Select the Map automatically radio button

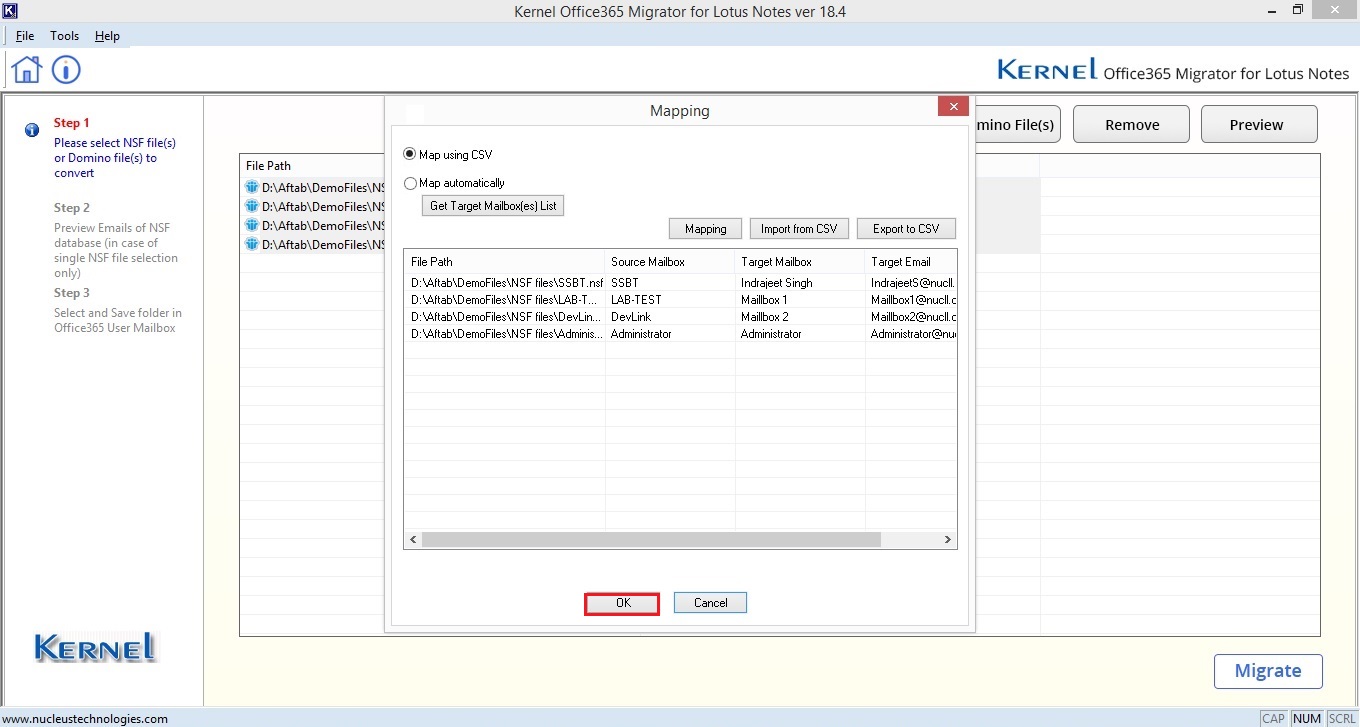(x=410, y=184)
